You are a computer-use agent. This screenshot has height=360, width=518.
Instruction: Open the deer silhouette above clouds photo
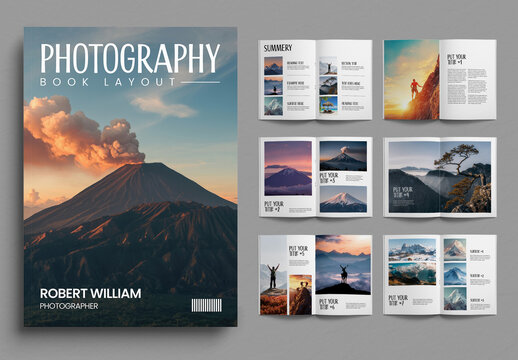click(x=343, y=265)
